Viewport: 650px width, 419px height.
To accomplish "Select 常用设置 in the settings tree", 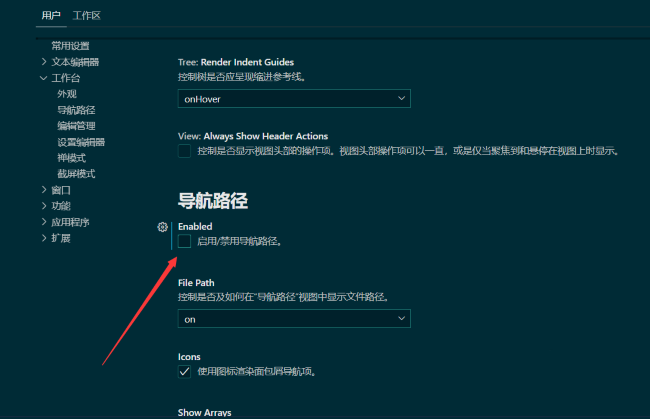I will tap(70, 46).
